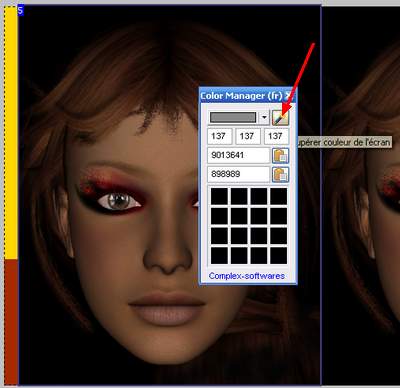Select the second portrait image on right

(x=361, y=195)
